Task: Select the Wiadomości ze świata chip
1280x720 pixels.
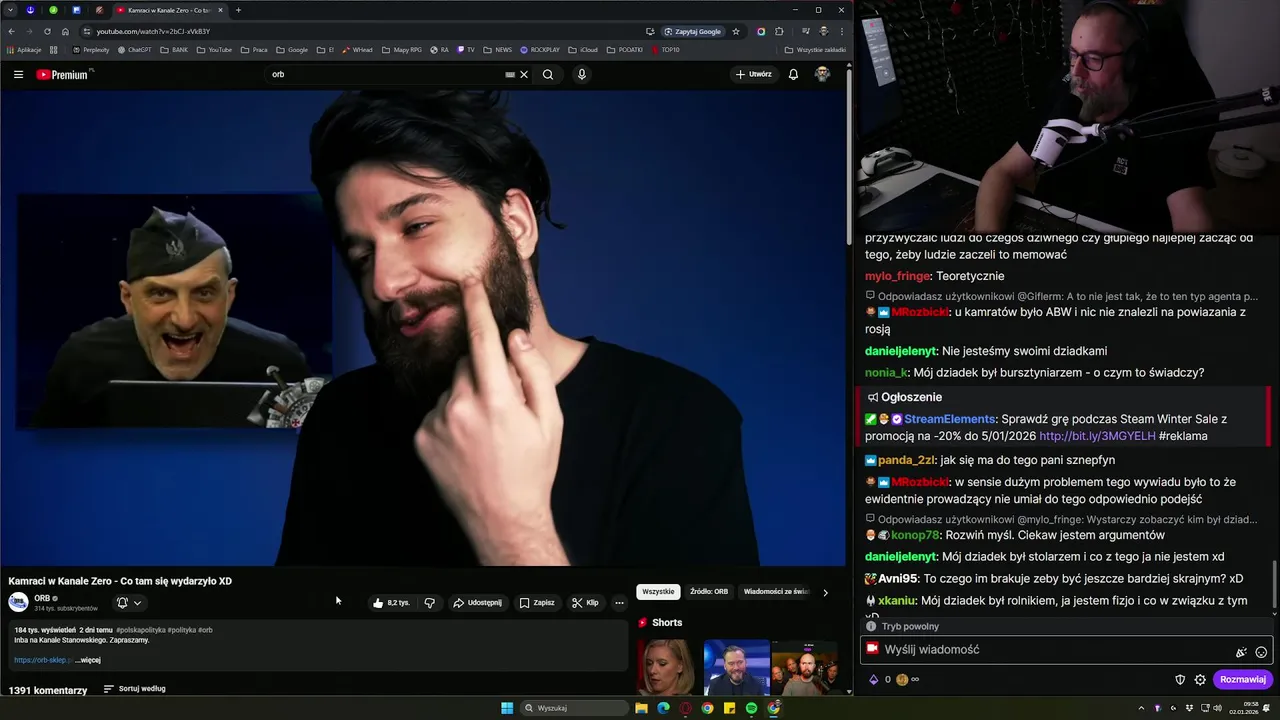Action: (776, 592)
